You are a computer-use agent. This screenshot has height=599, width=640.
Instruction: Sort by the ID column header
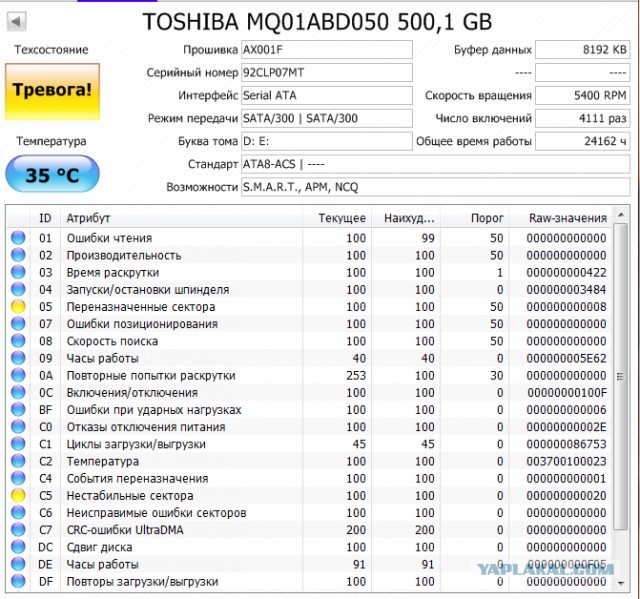coord(45,218)
